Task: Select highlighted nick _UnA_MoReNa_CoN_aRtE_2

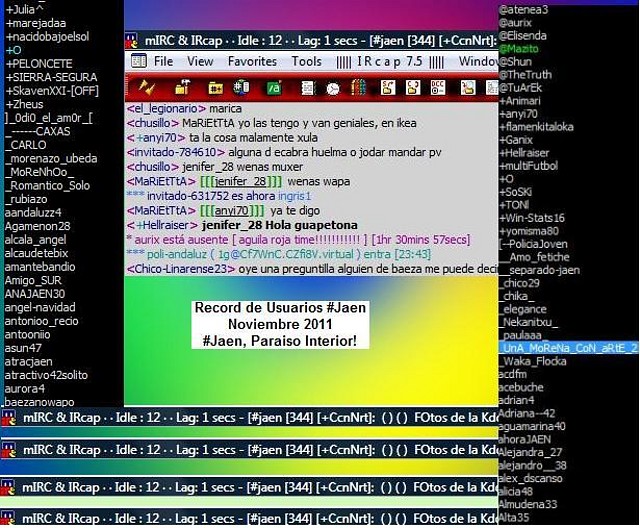Action: click(569, 348)
